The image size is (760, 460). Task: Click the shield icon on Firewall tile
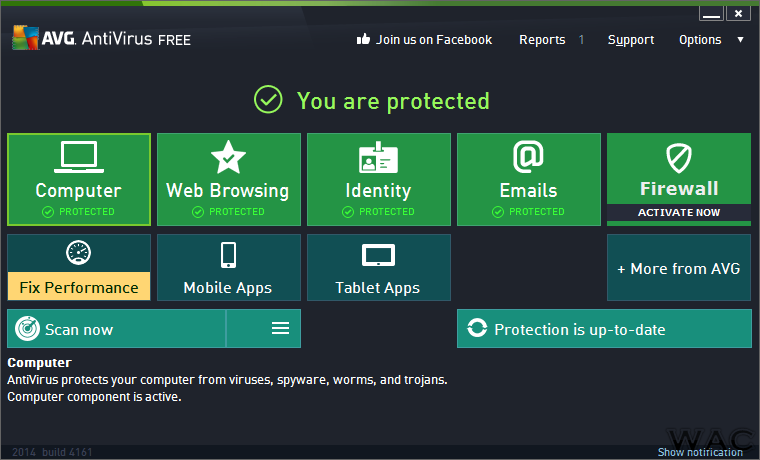[679, 158]
